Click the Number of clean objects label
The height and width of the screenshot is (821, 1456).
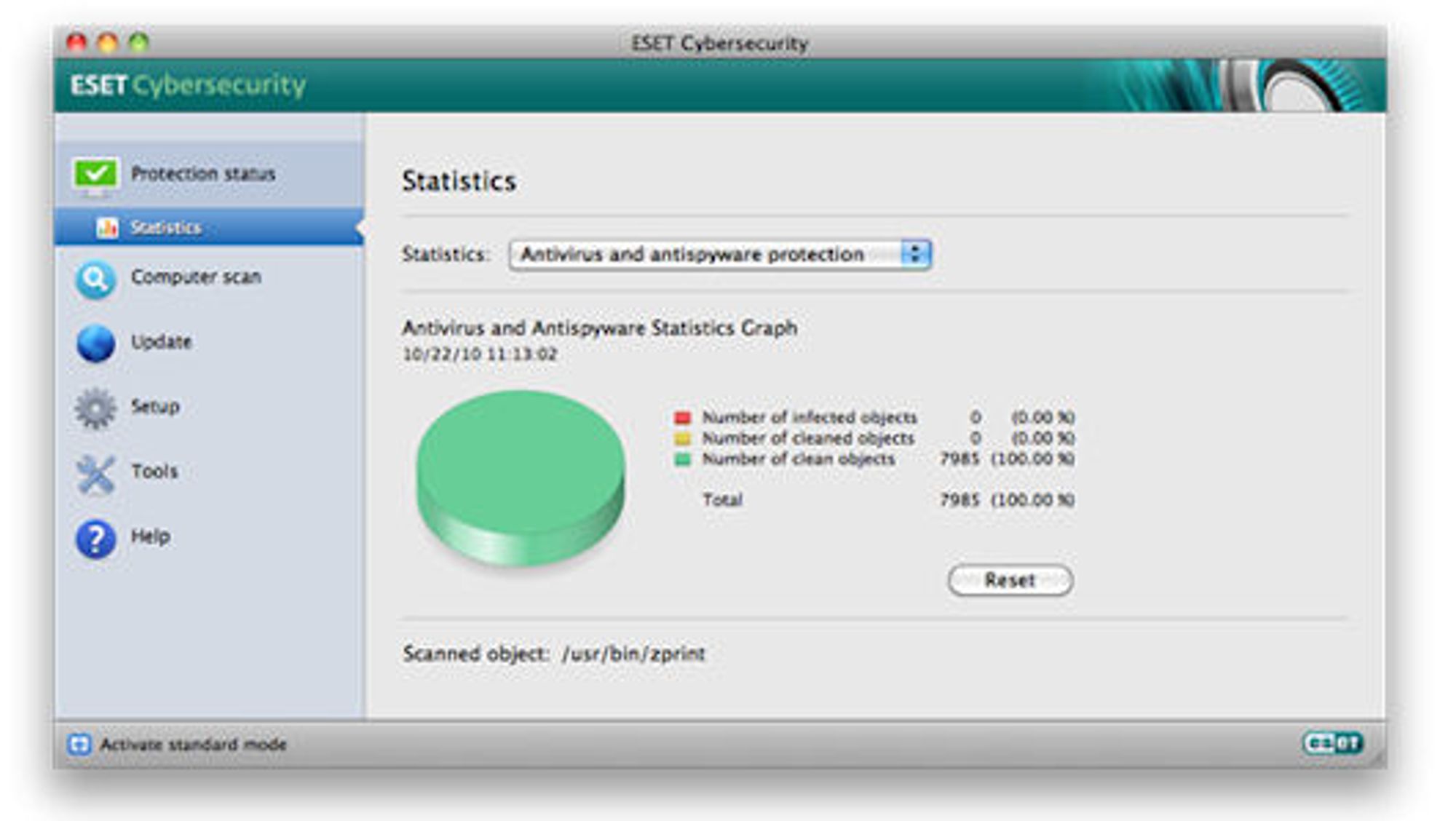click(x=798, y=459)
